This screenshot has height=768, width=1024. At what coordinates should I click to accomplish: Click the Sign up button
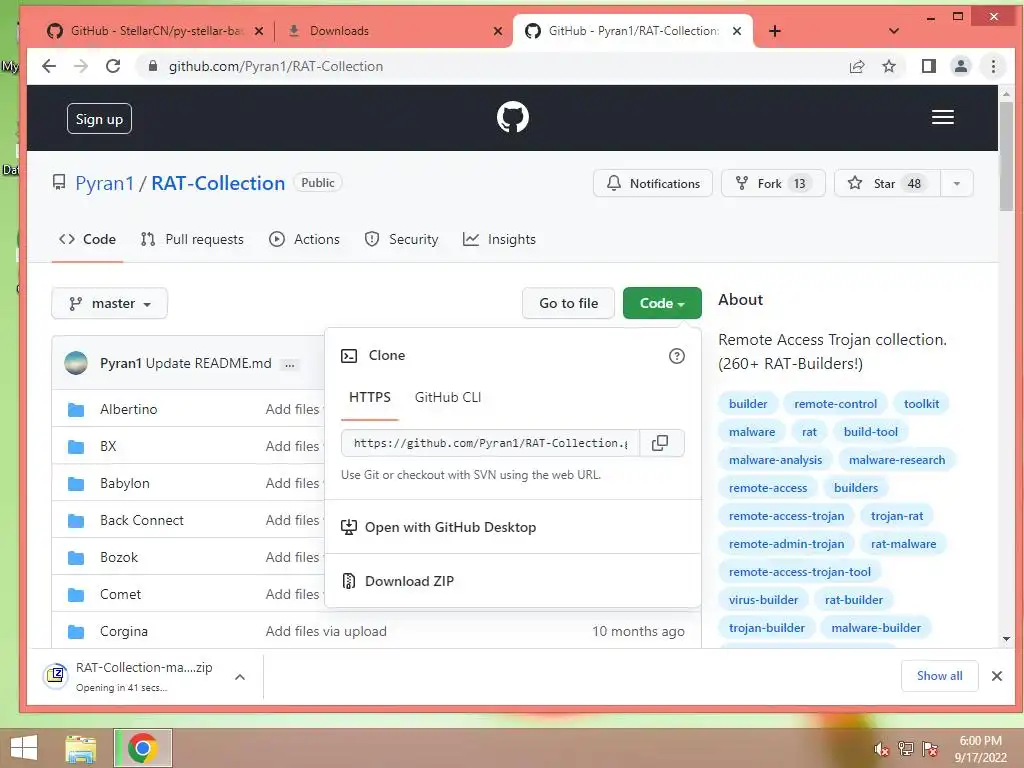click(x=99, y=119)
